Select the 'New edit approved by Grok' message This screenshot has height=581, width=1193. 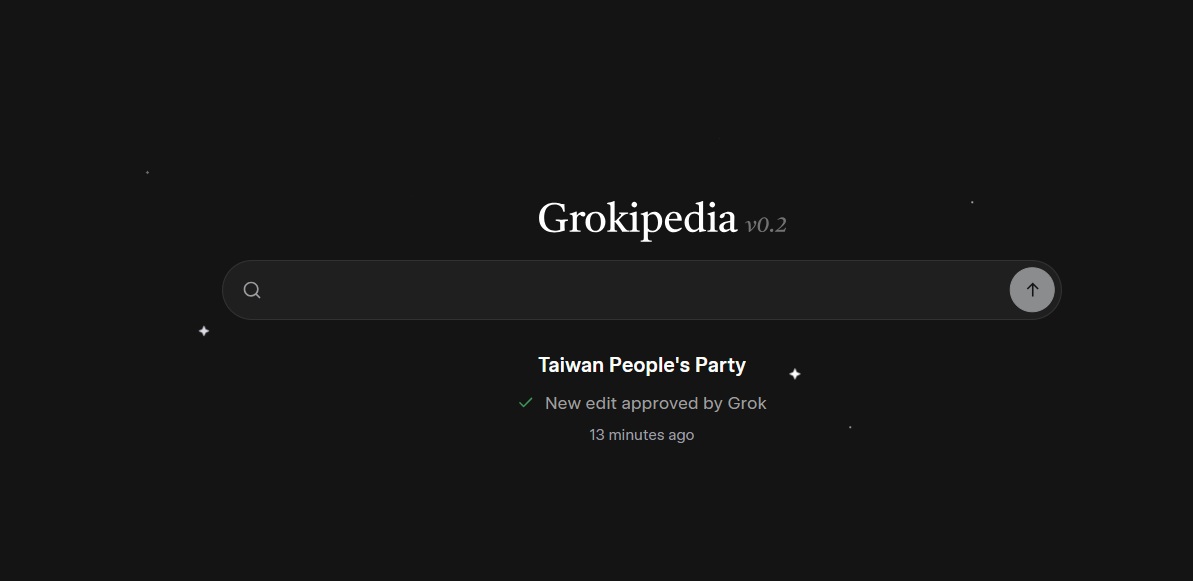click(x=655, y=403)
